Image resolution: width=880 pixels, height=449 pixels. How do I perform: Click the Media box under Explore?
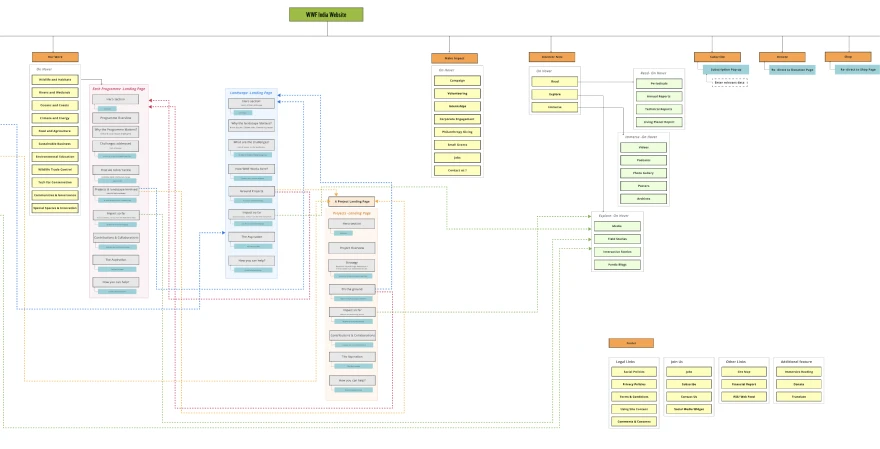(617, 226)
